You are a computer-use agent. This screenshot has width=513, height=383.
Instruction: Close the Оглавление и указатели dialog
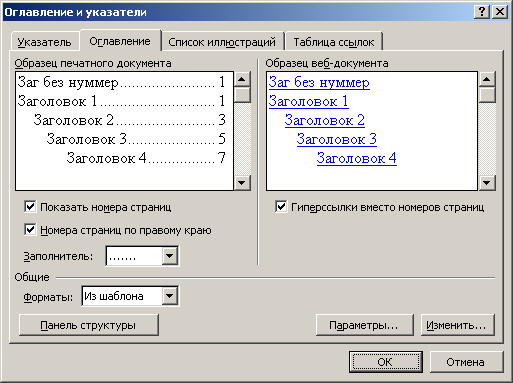click(500, 12)
